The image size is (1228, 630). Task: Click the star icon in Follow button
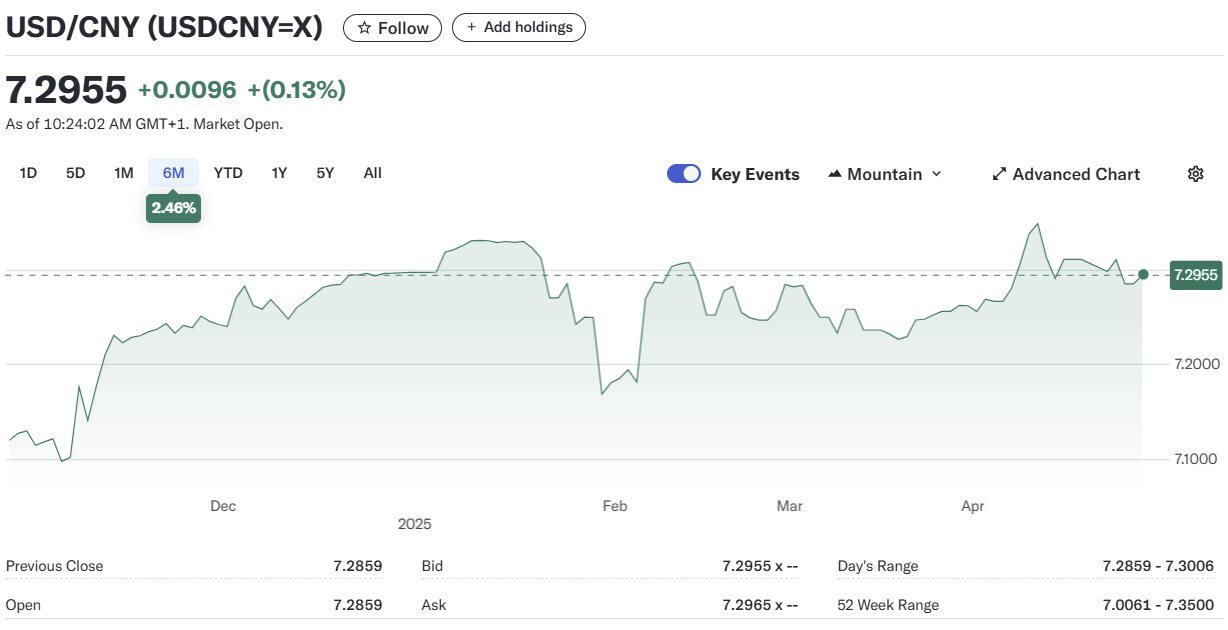click(x=365, y=28)
